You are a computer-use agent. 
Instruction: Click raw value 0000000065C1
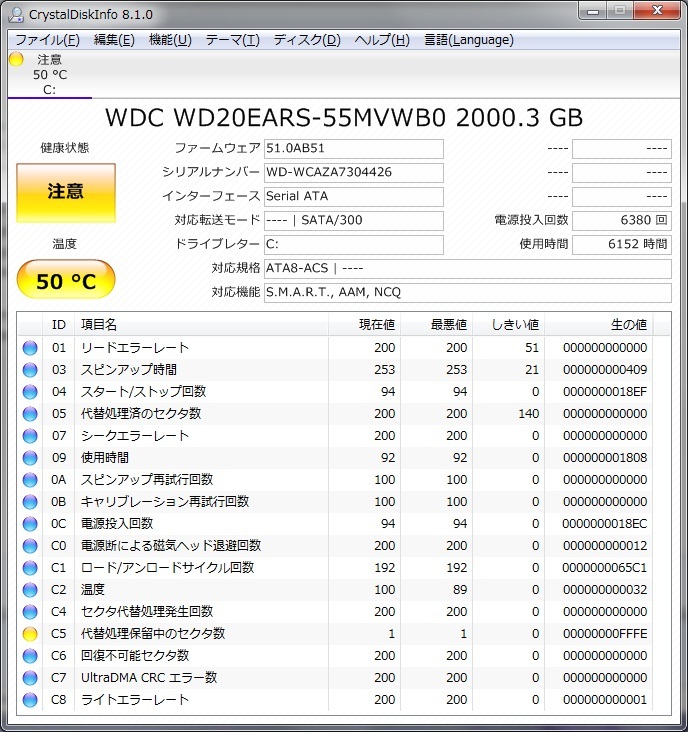(605, 568)
